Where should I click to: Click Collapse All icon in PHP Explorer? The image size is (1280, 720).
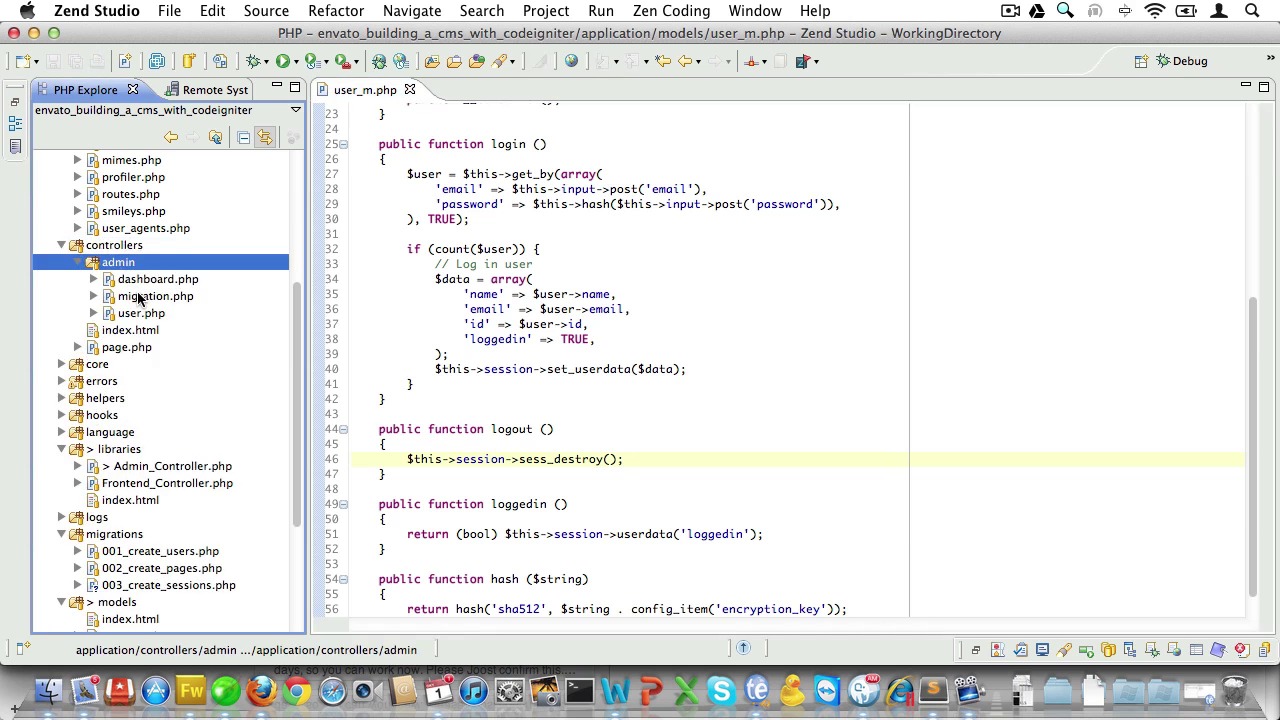243,137
